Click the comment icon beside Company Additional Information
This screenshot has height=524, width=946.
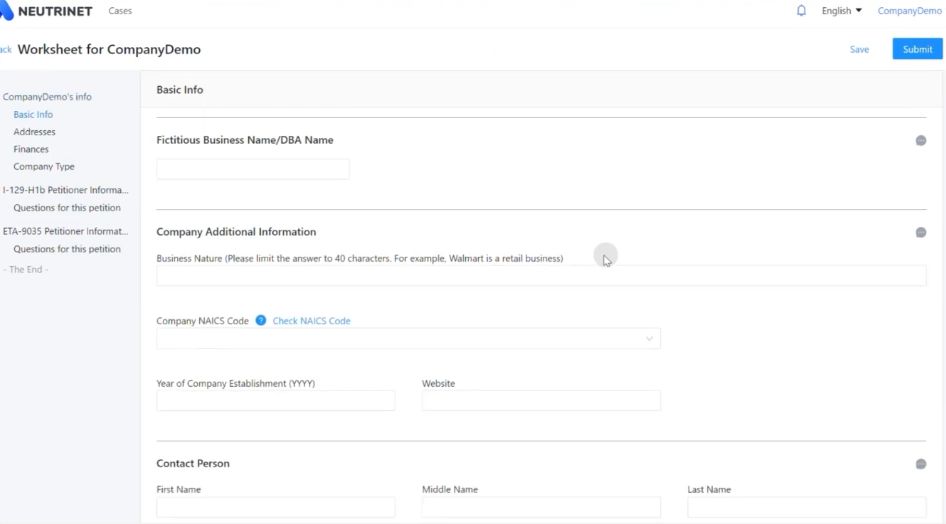coord(921,232)
